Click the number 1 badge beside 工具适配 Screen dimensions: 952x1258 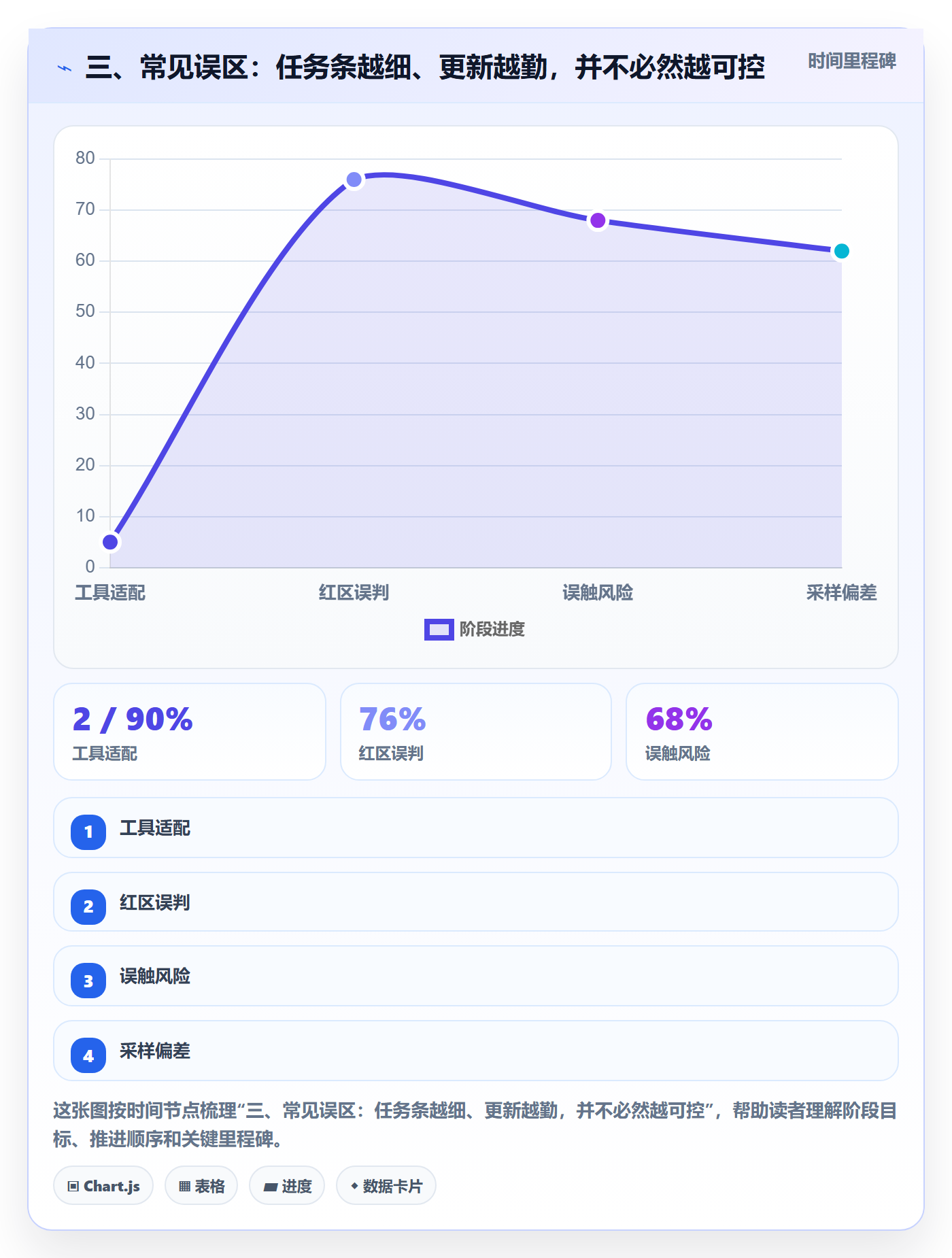[88, 832]
